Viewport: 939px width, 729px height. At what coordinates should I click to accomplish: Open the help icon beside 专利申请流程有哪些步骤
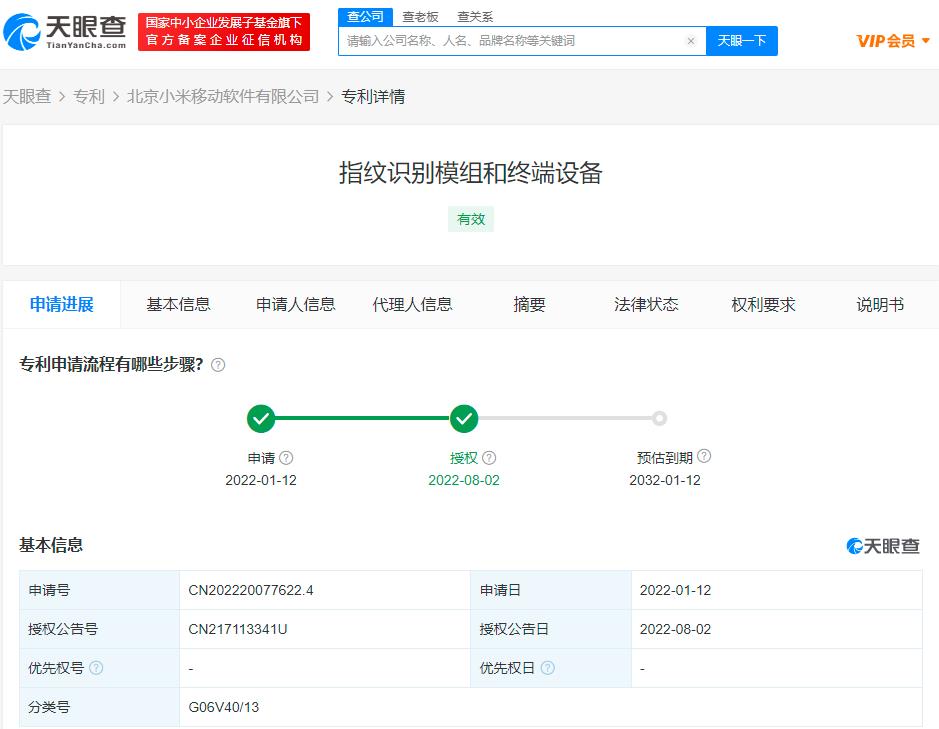point(219,365)
